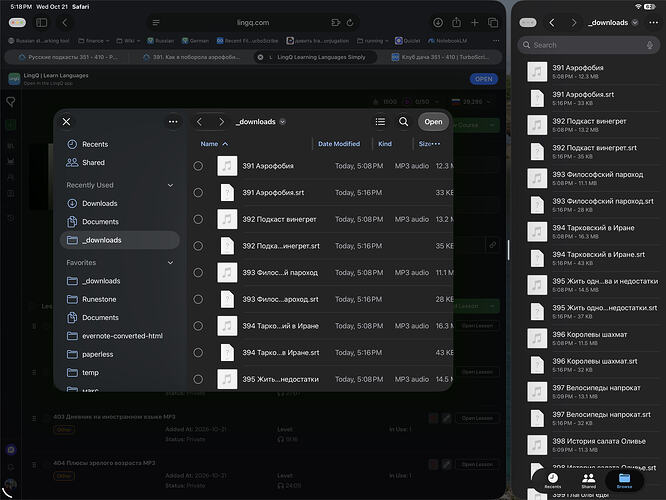
Task: Close the file picker dialog
Action: pos(66,122)
